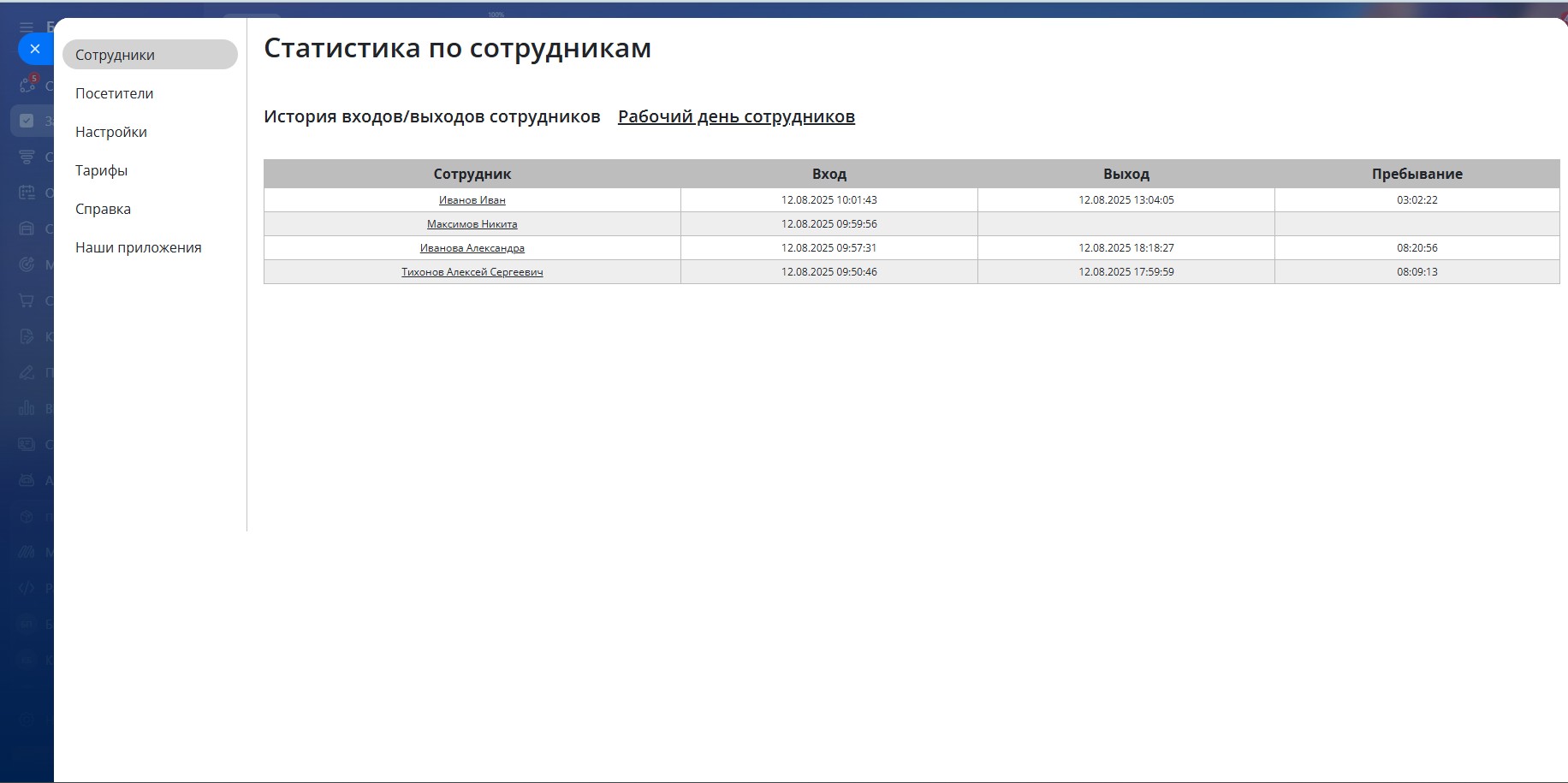Go to Настройки in the app menu

pos(111,132)
